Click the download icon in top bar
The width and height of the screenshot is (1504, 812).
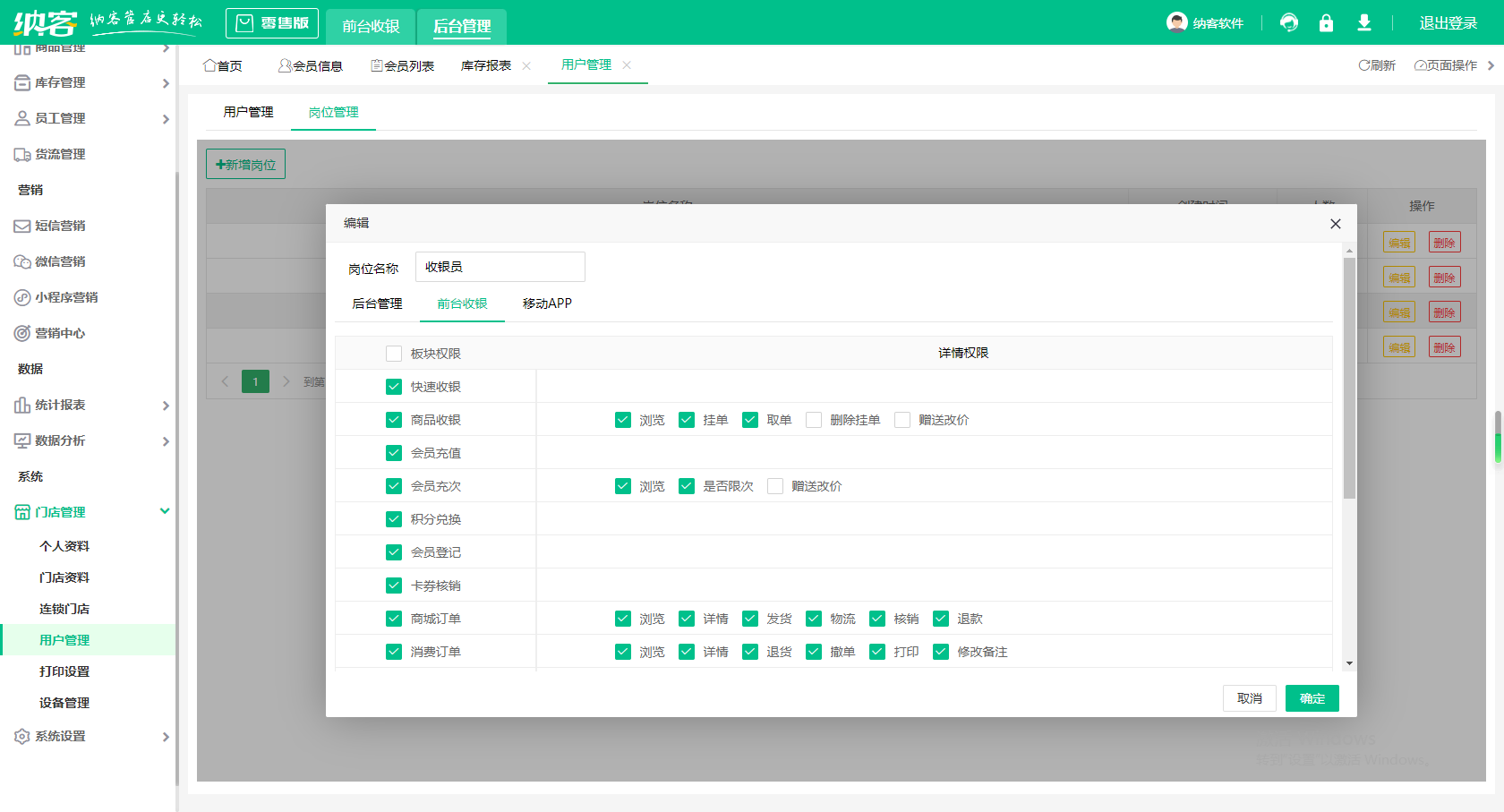[1363, 23]
